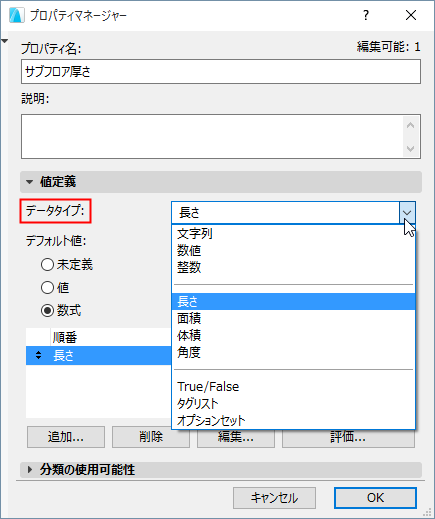Viewport: 435px width, 519px height.
Task: Collapse the 値定義 section
Action: click(30, 182)
